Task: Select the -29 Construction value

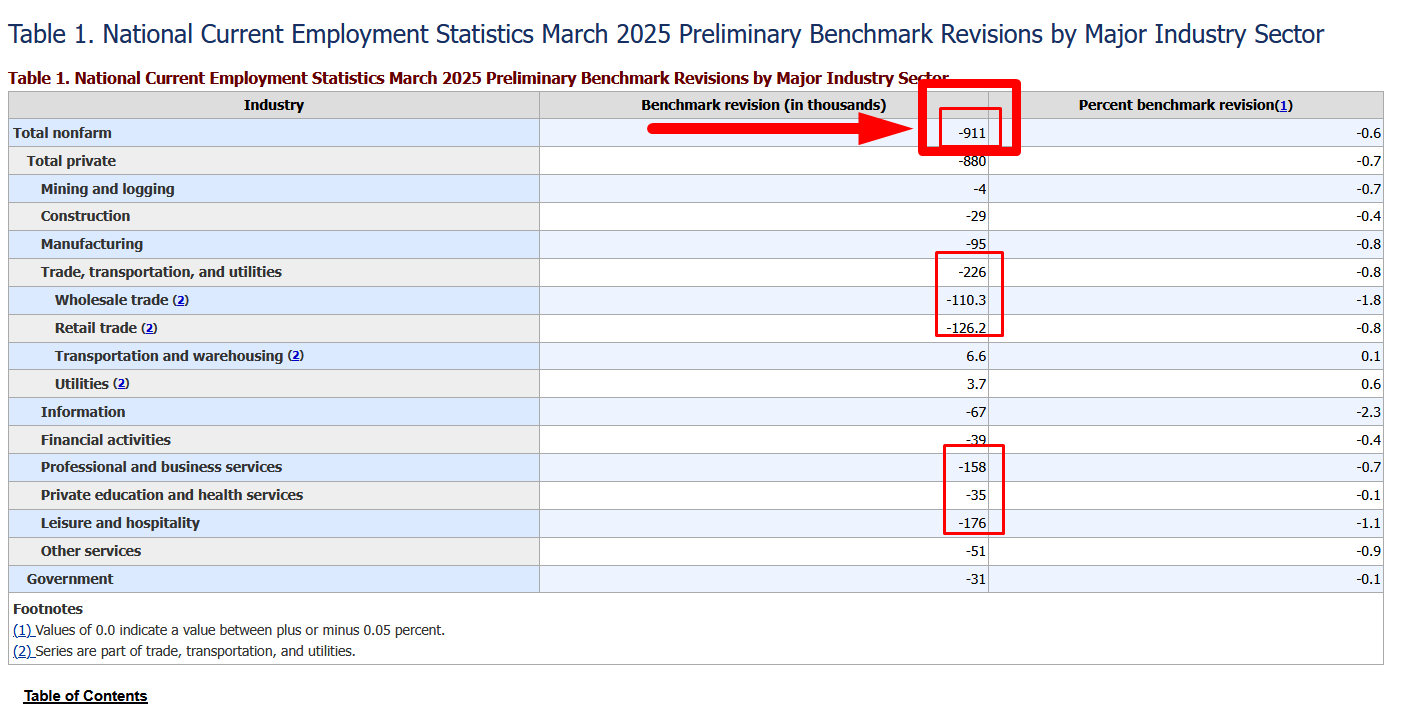Action: pyautogui.click(x=976, y=216)
